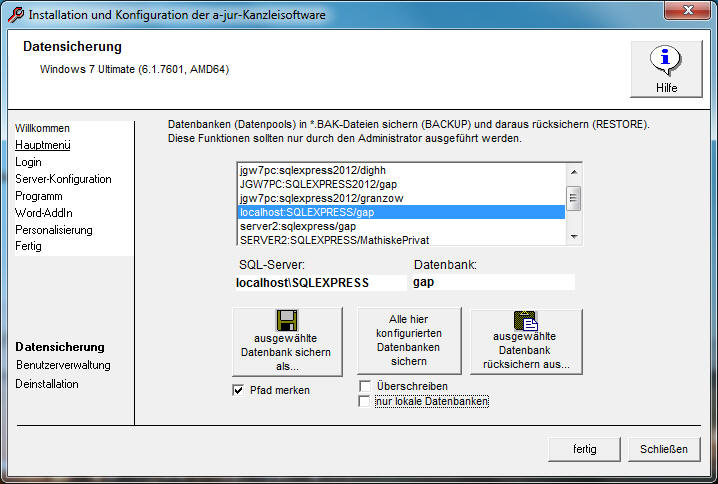Viewport: 718px width, 484px height.
Task: Click the Hilfe info speech bubble icon
Action: coord(665,60)
